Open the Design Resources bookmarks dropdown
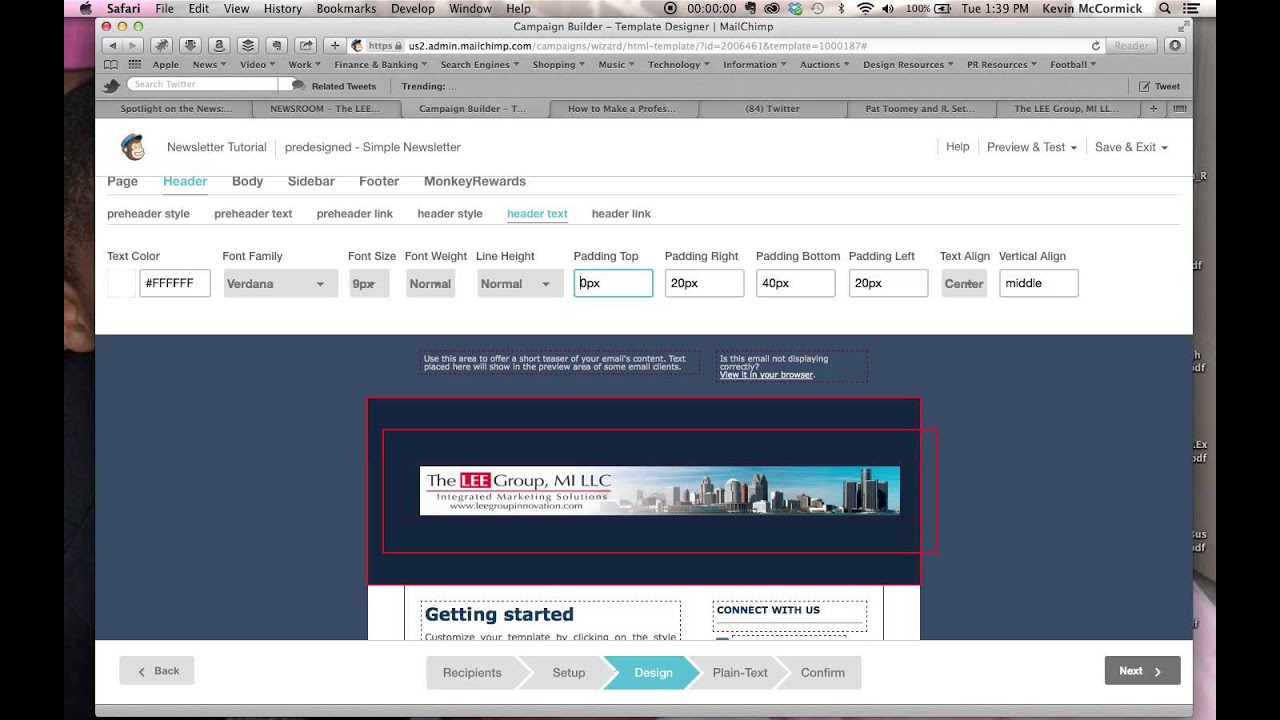 click(x=908, y=65)
